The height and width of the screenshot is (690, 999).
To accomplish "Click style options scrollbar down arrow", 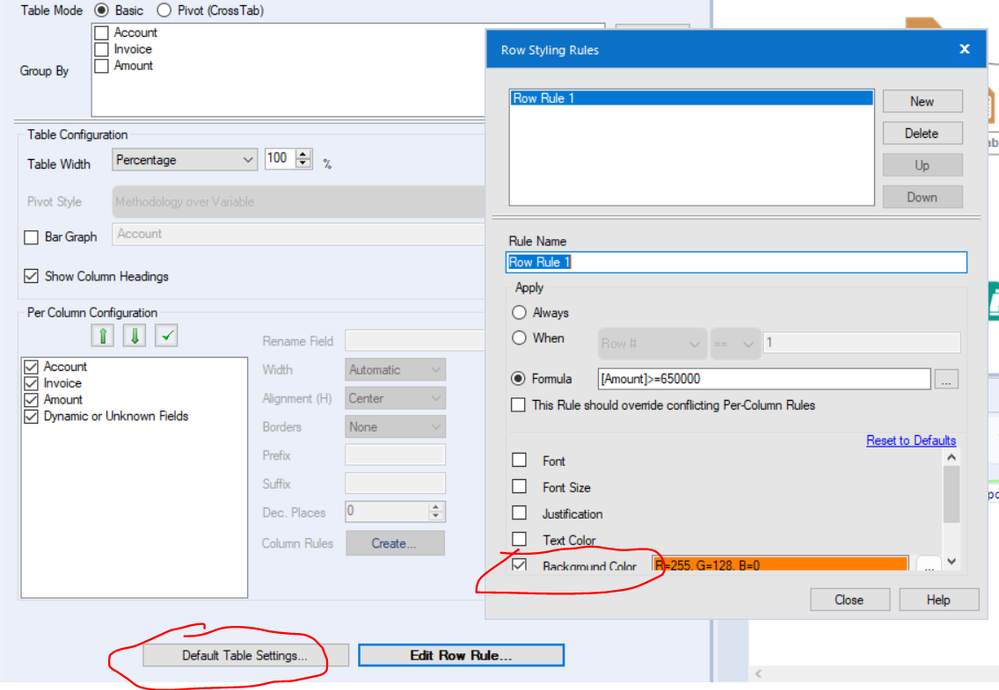I will [951, 561].
